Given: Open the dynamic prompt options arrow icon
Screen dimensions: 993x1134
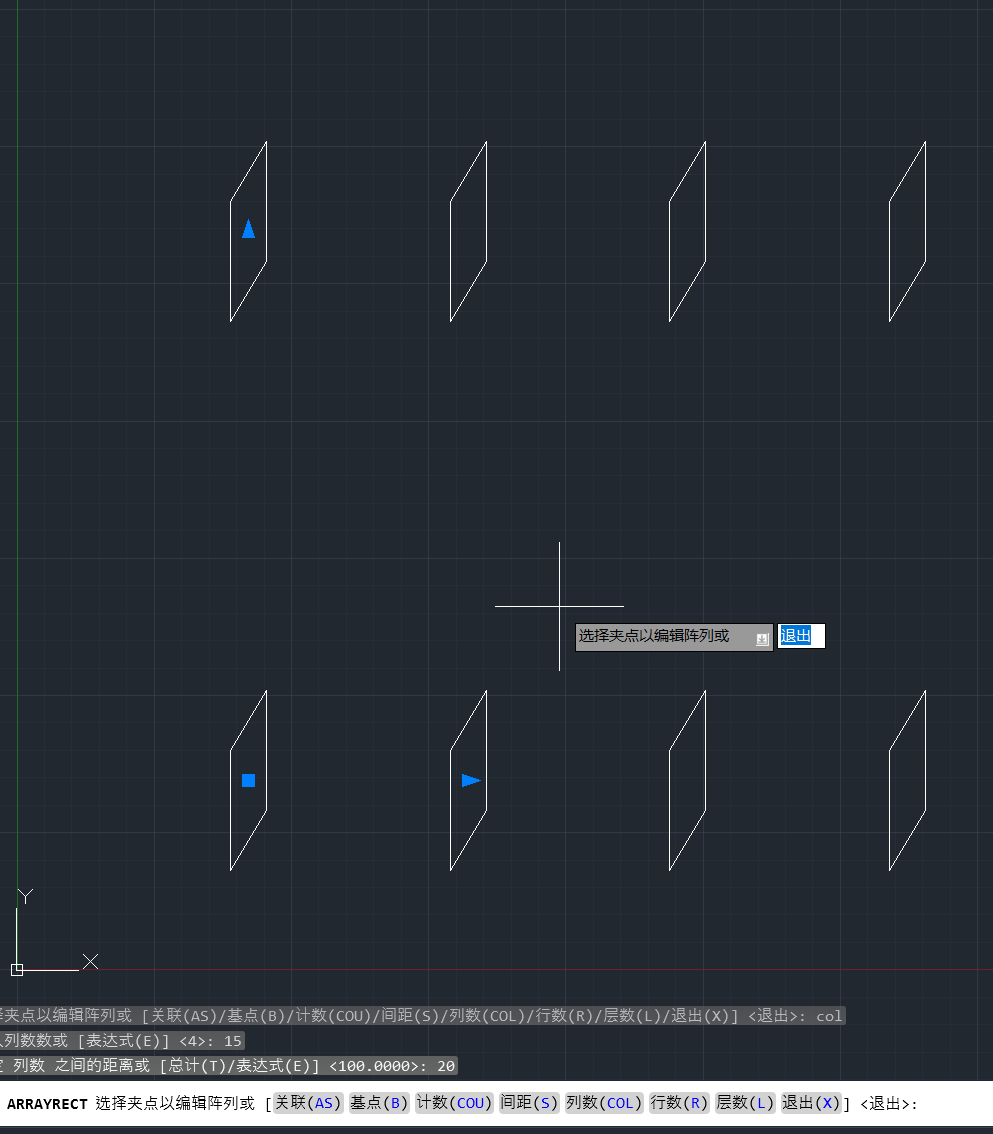Looking at the screenshot, I should click(x=762, y=639).
